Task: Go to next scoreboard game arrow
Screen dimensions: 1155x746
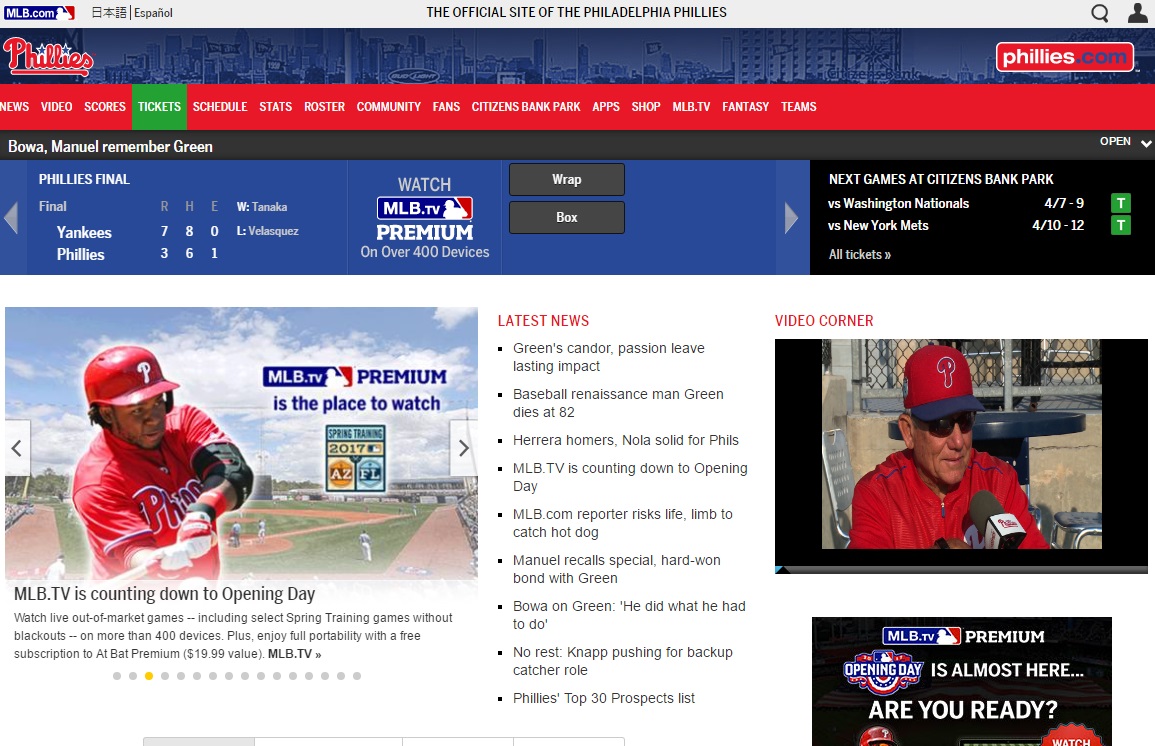Action: [x=791, y=218]
